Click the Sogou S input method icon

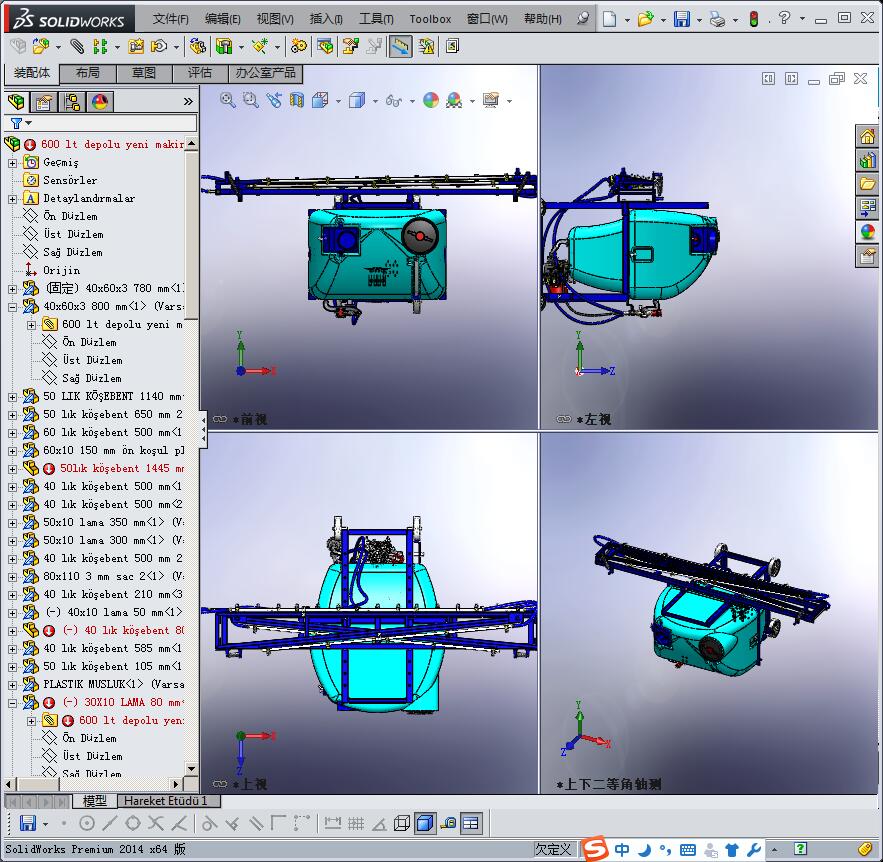tap(595, 848)
